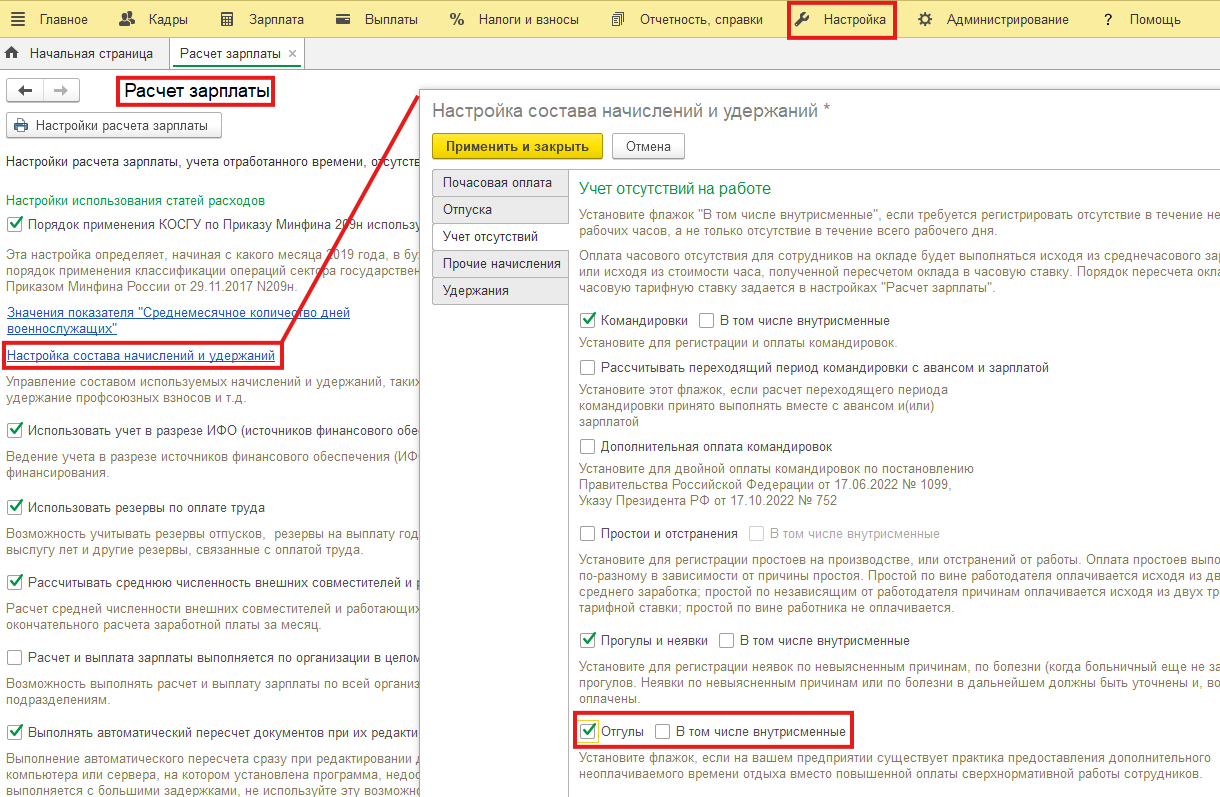
Task: Toggle Использовать резервы по оплате труда checkbox
Action: tap(15, 507)
